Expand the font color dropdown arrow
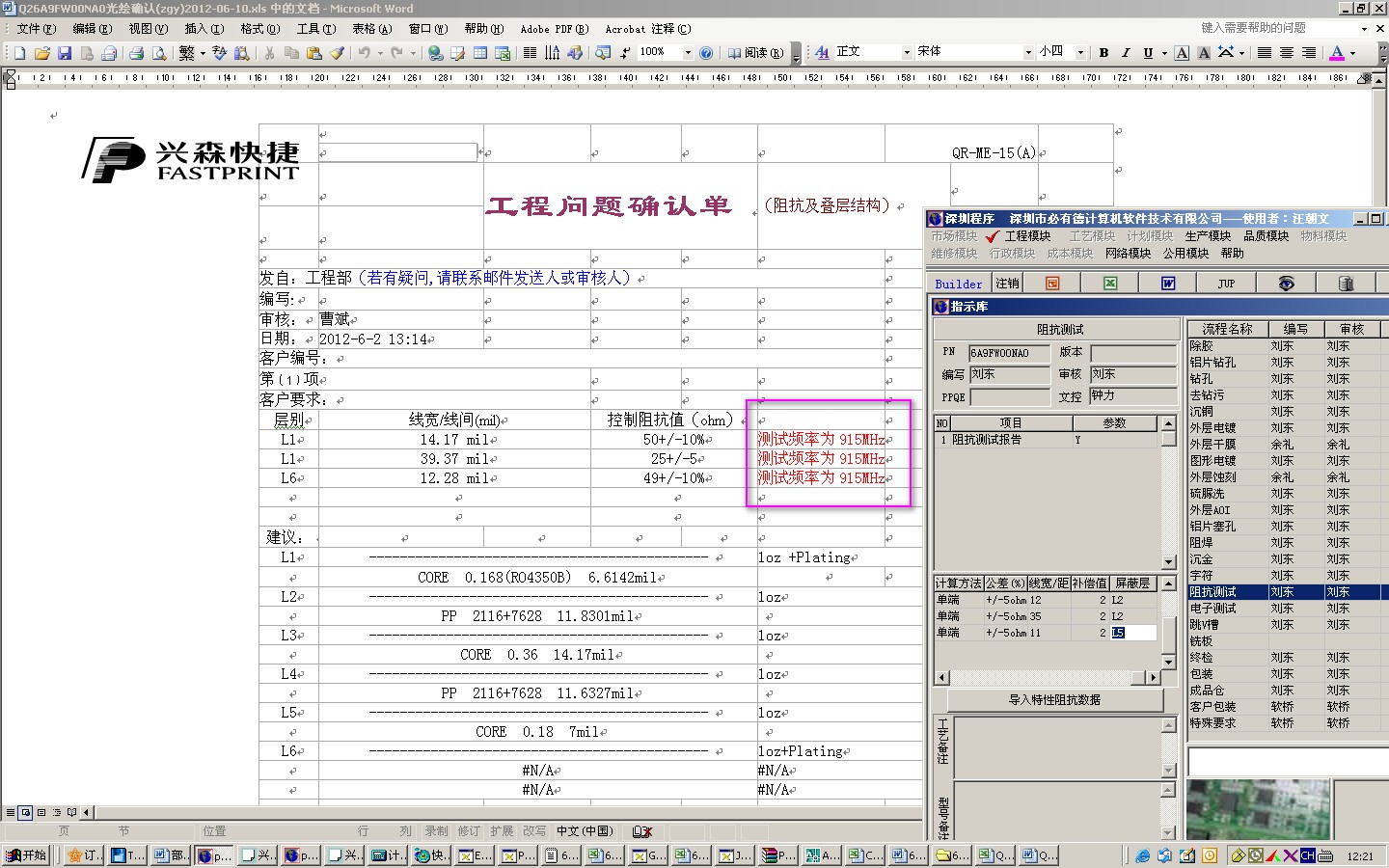Screen dimensions: 1389x868 tap(1352, 52)
